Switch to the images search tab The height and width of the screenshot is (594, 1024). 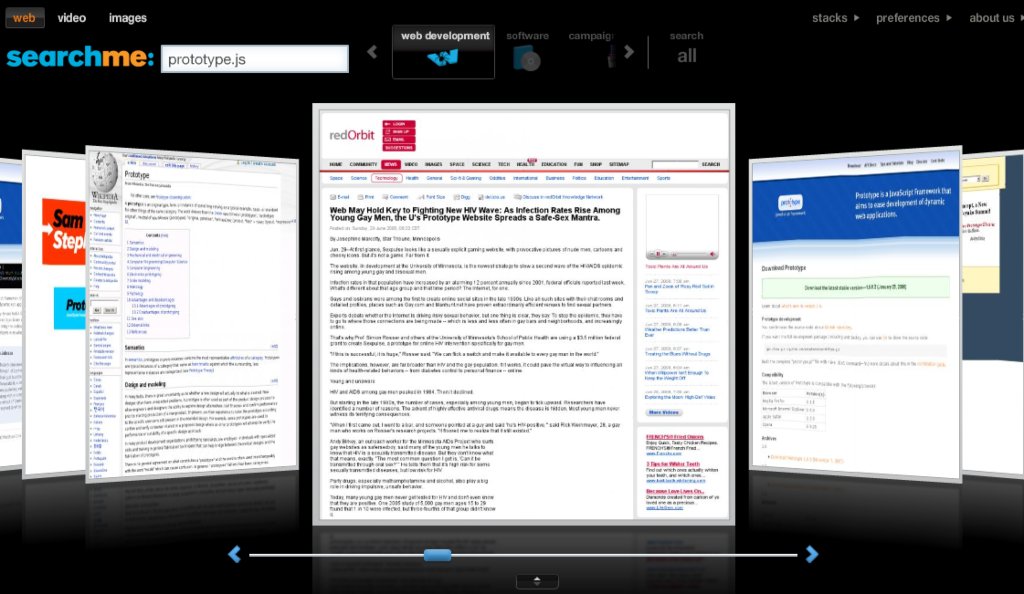(x=127, y=18)
